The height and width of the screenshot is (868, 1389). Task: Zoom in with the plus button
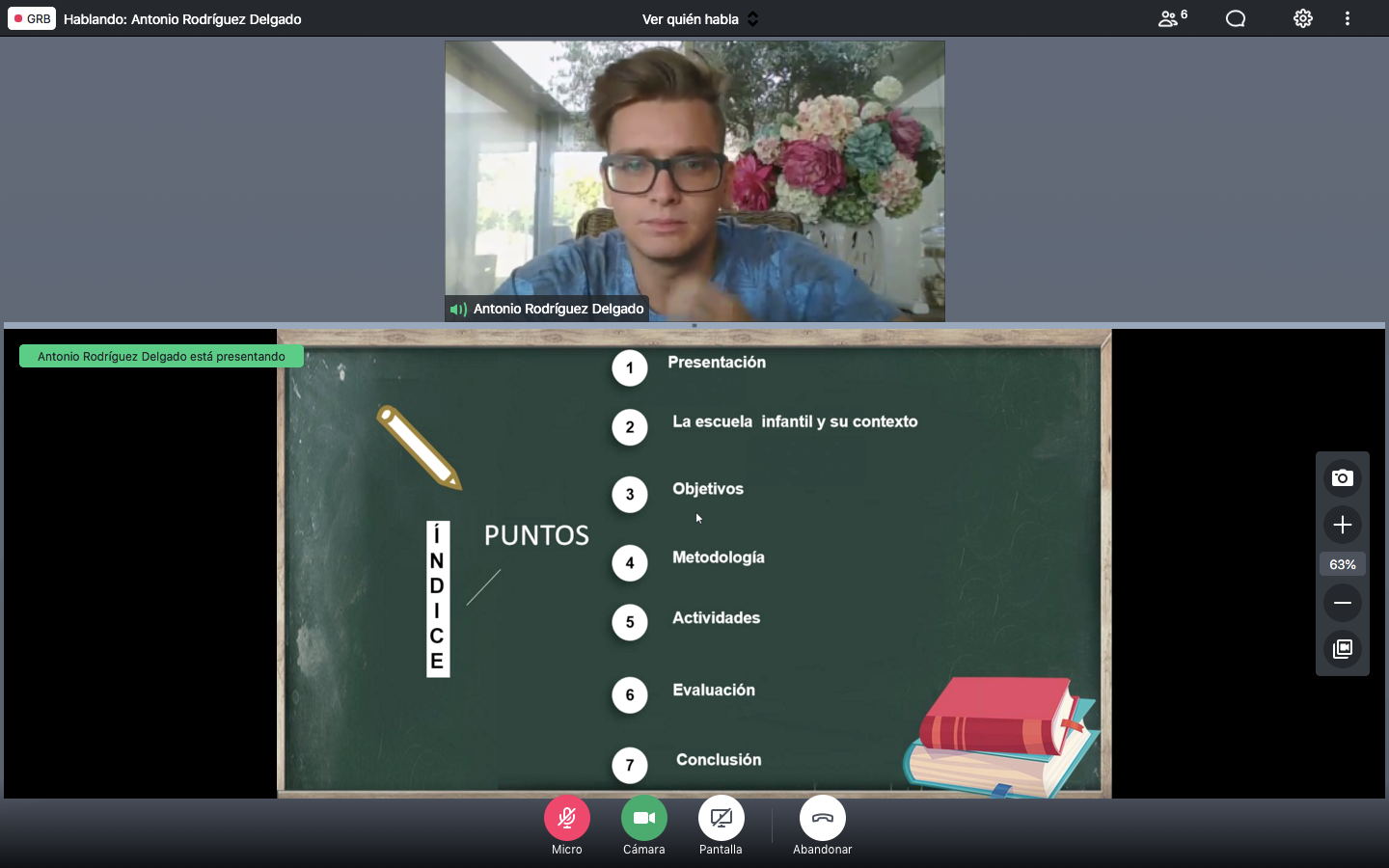tap(1343, 525)
